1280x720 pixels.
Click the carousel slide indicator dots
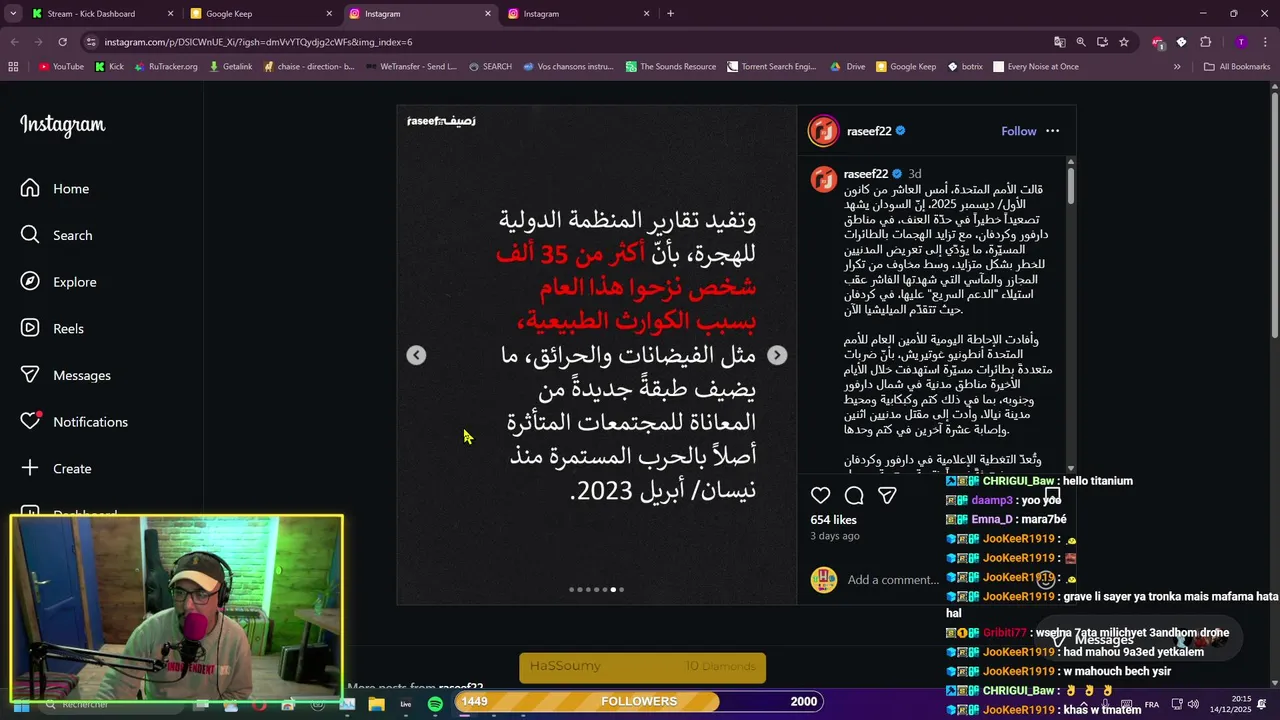596,590
